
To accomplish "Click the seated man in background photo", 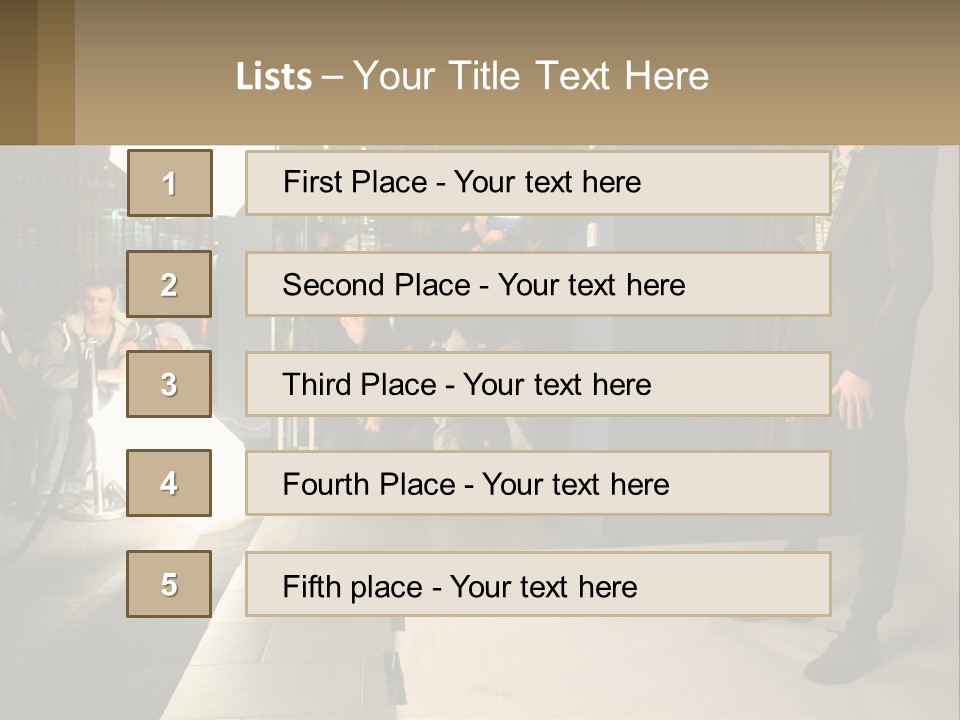I will coord(92,343).
